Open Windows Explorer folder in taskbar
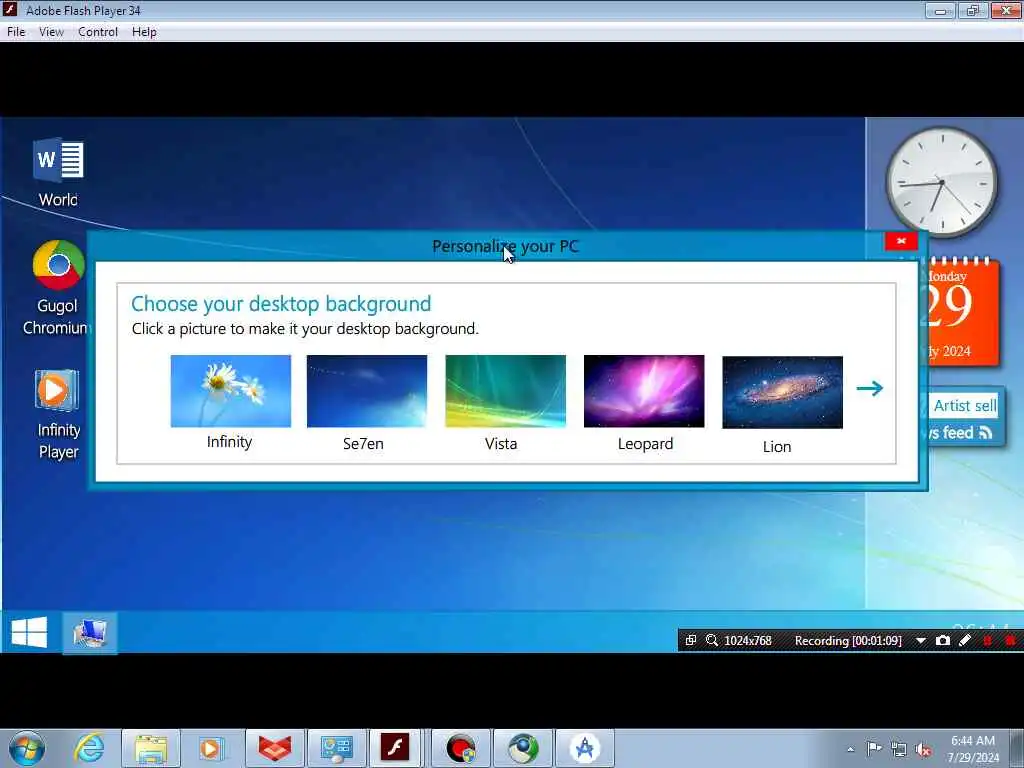This screenshot has width=1024, height=768. click(x=151, y=748)
